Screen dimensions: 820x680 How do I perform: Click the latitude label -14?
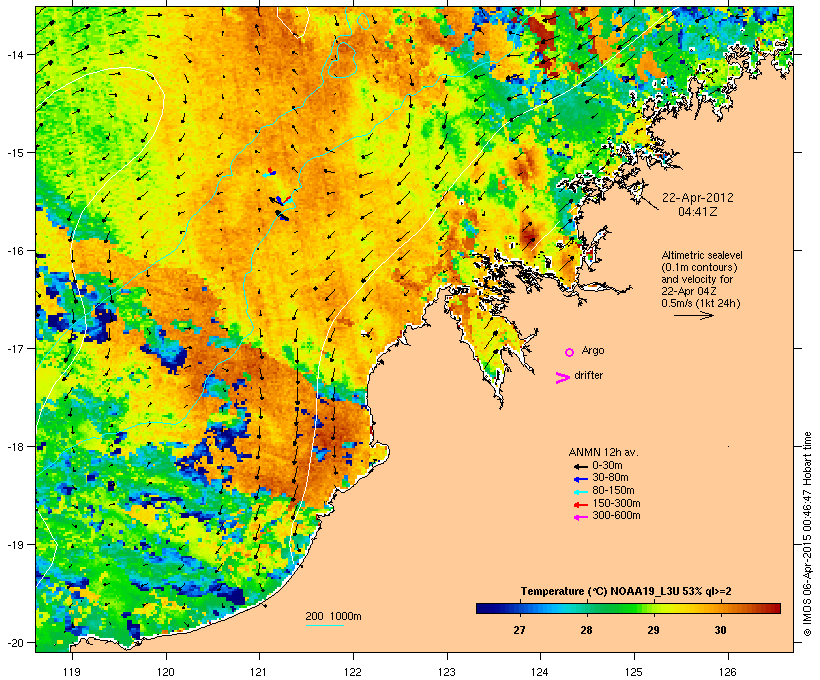[x=15, y=54]
